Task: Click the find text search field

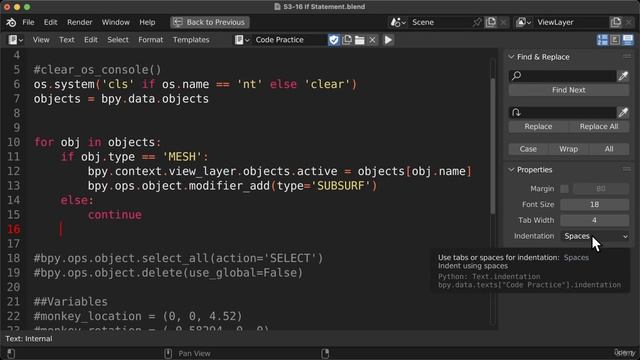Action: click(x=562, y=76)
